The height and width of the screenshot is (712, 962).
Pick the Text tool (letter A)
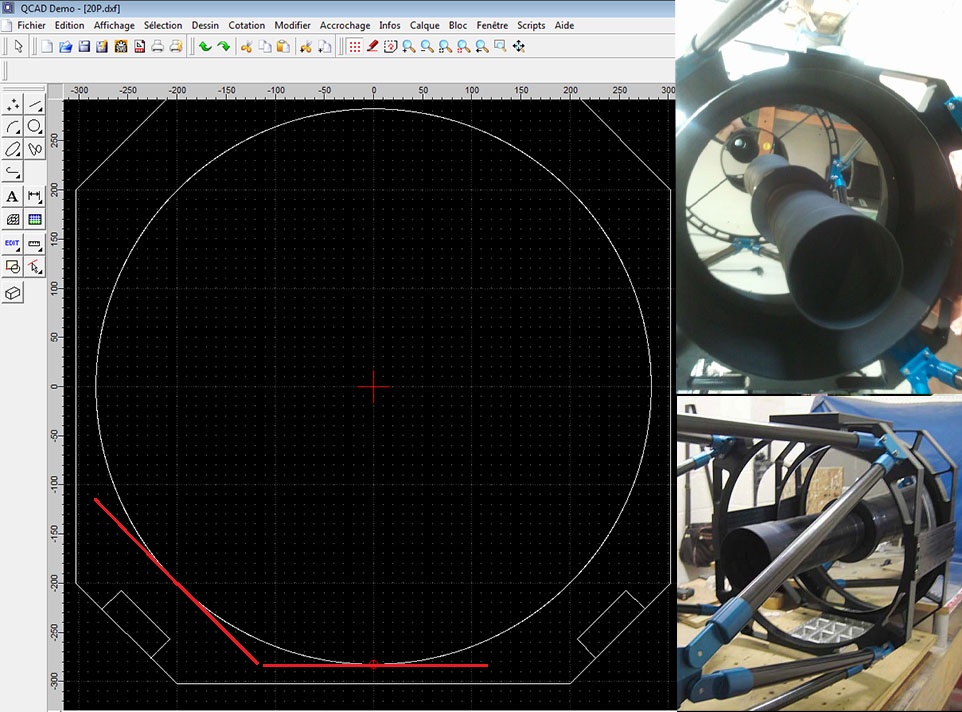[x=13, y=197]
